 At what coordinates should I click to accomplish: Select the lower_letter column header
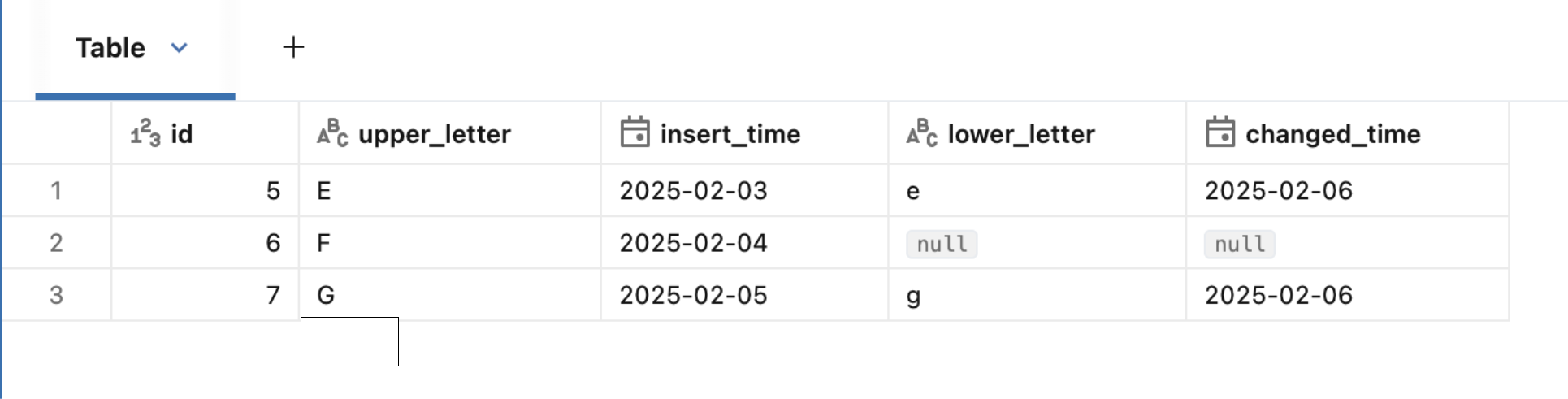pyautogui.click(x=1020, y=134)
